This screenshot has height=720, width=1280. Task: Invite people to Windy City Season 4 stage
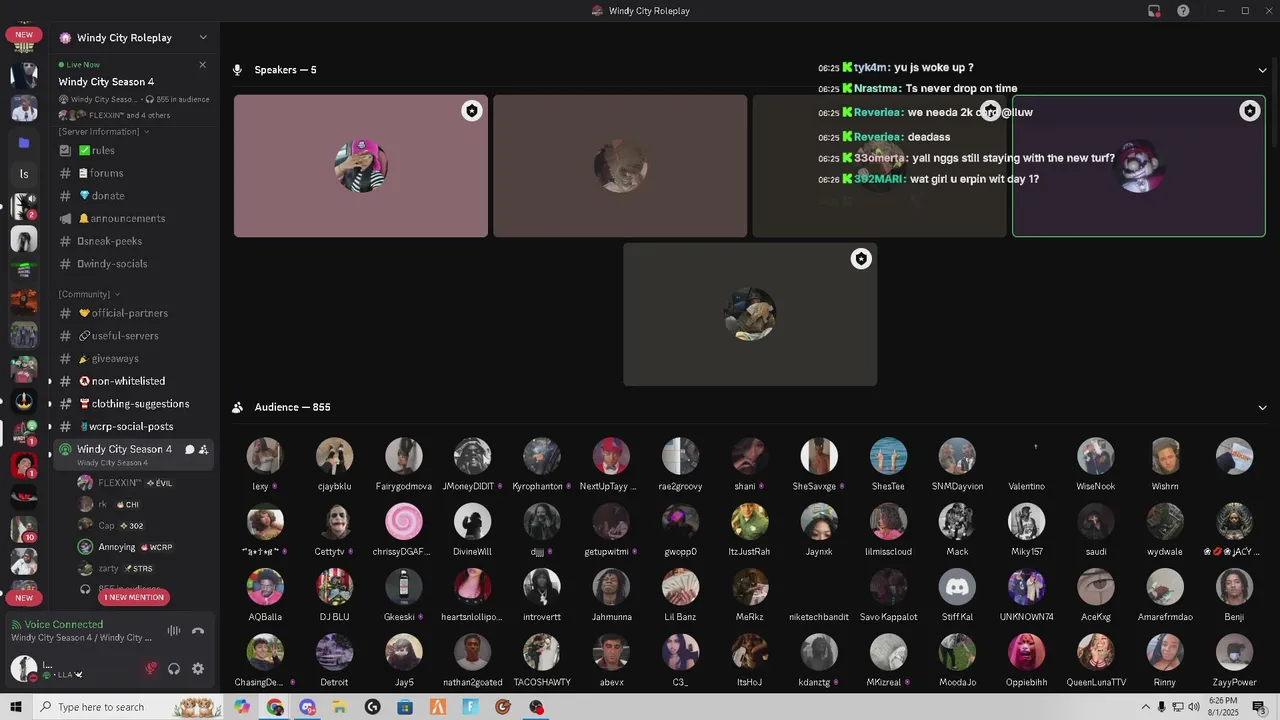pyautogui.click(x=204, y=450)
